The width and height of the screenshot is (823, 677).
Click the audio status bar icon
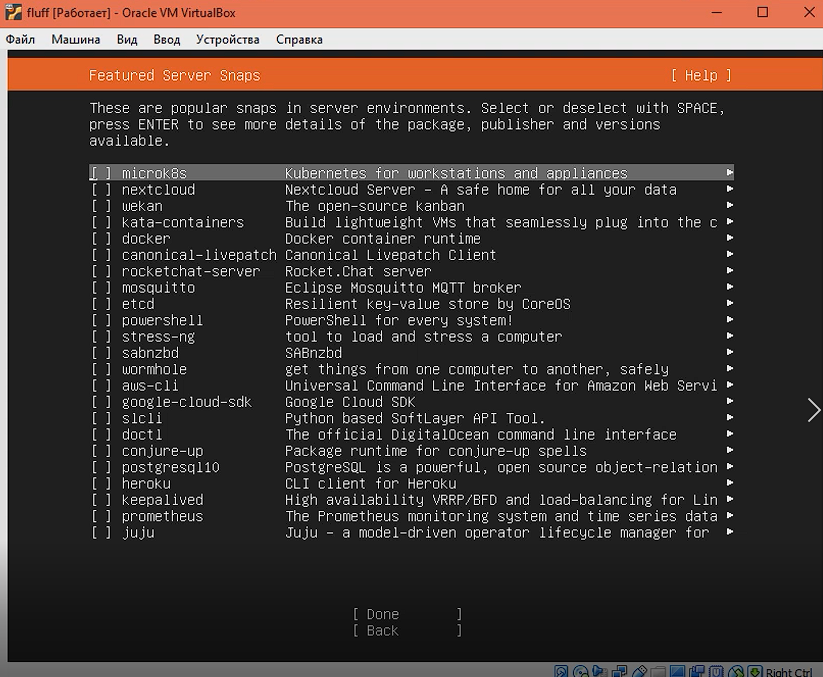[599, 671]
